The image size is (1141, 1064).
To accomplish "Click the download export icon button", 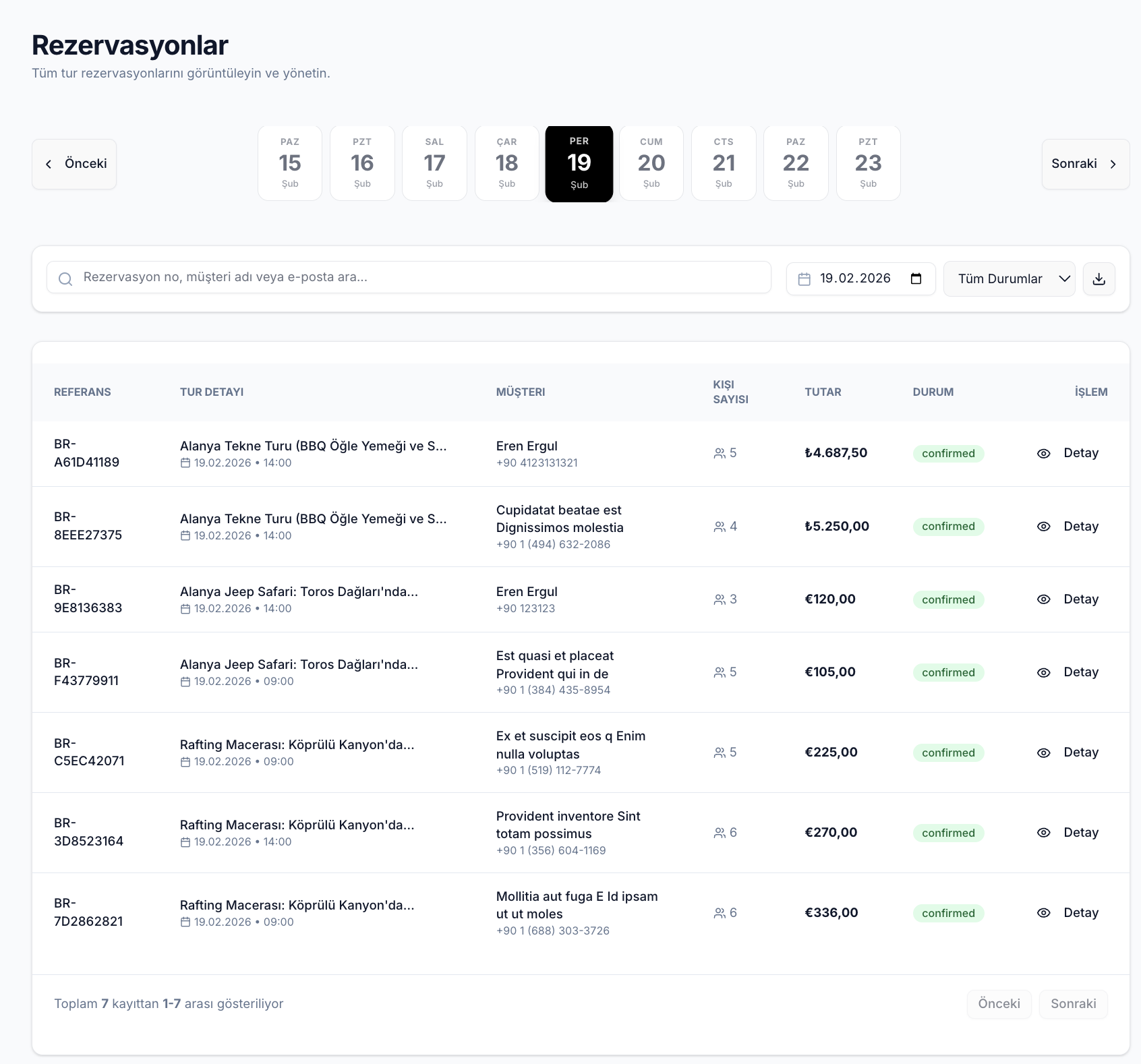I will point(1099,279).
